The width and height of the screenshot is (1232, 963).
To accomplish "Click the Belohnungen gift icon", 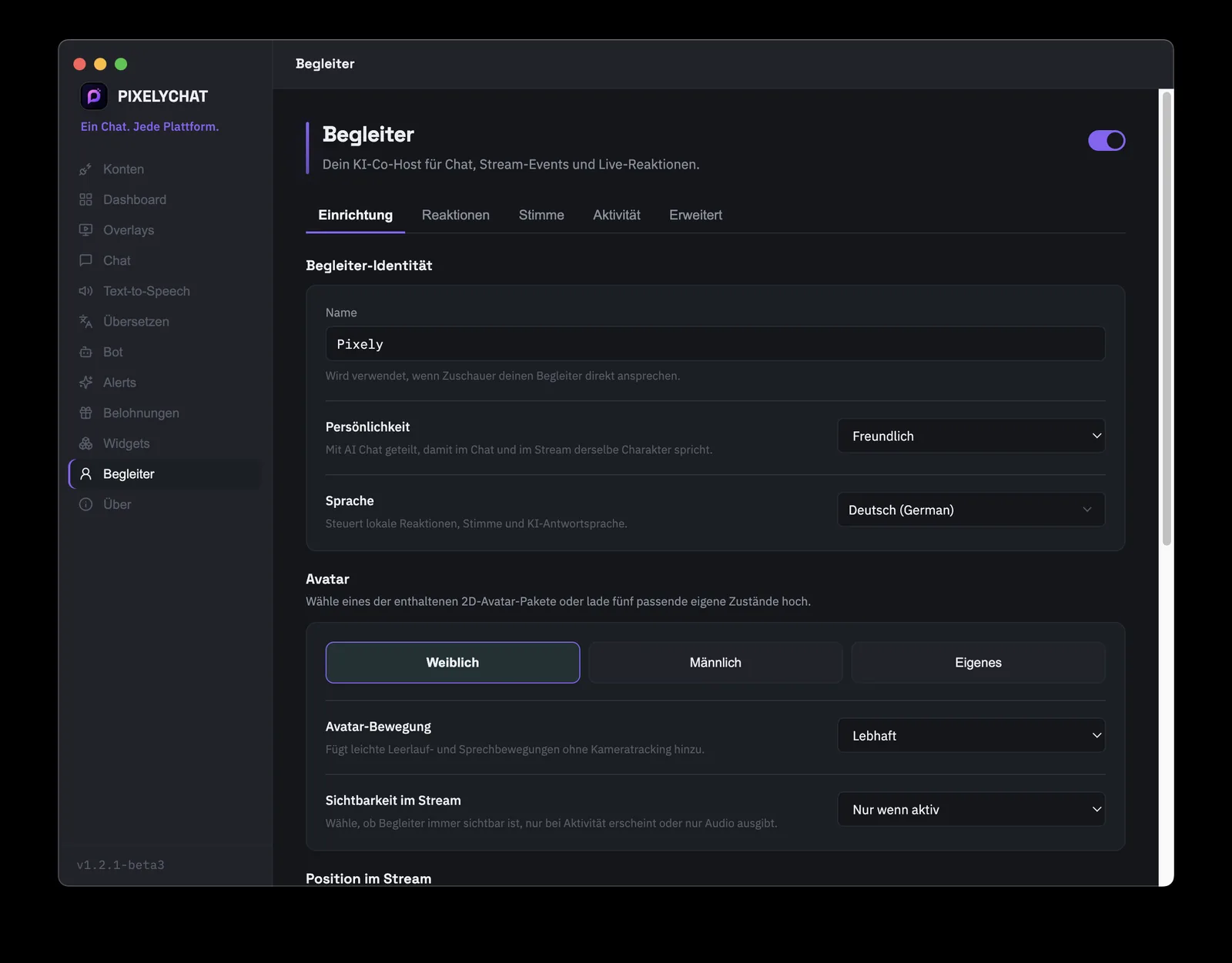I will coord(85,413).
